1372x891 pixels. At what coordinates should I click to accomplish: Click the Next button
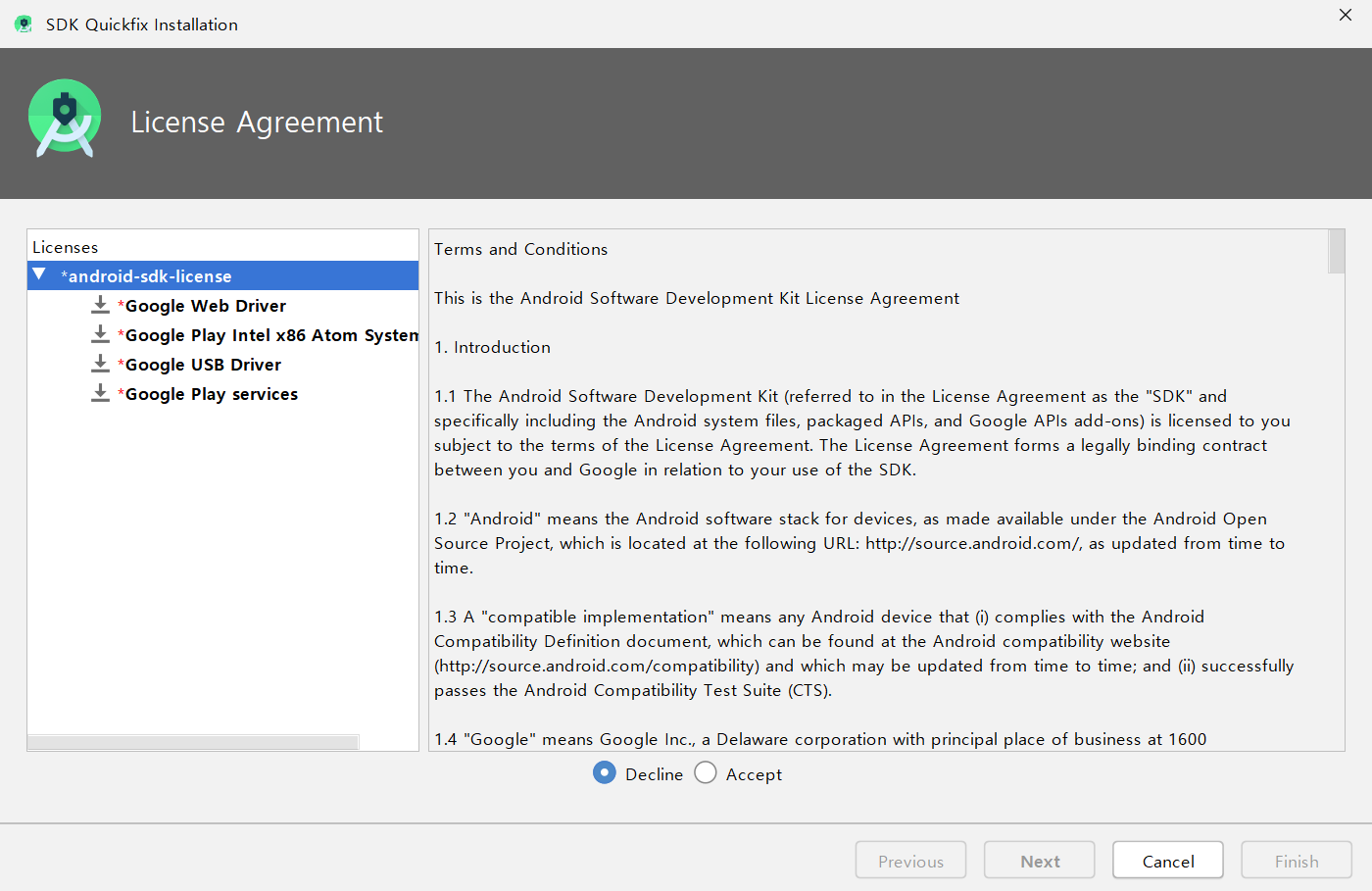(1040, 861)
